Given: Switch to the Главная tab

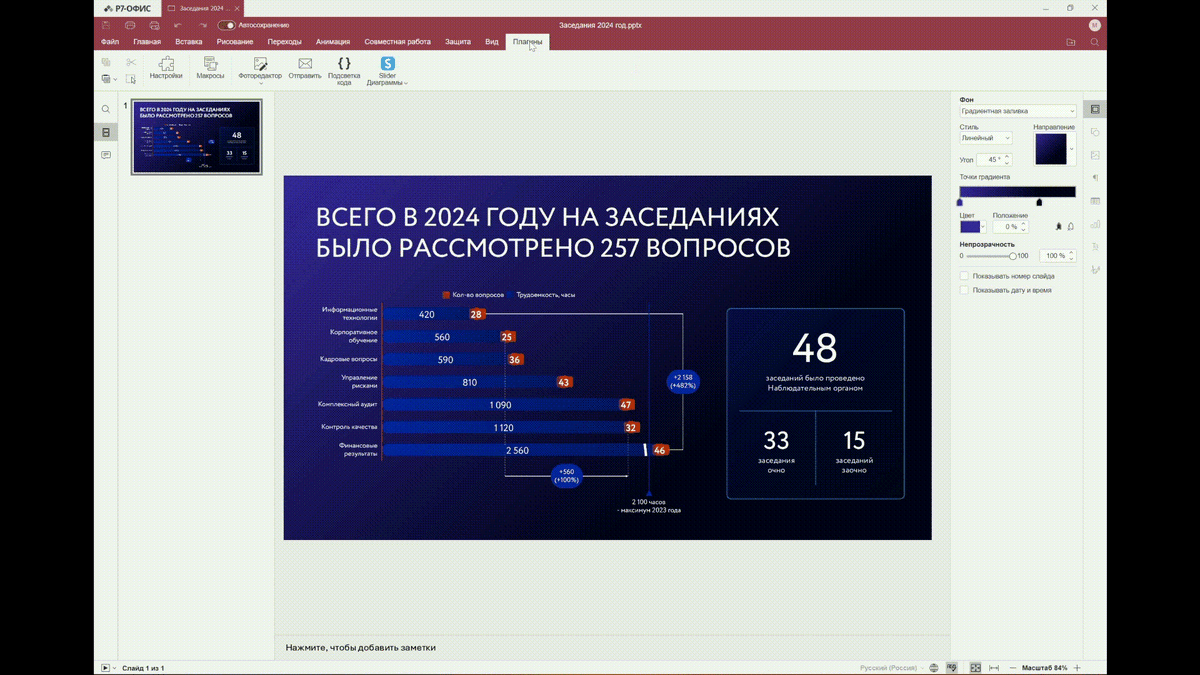Looking at the screenshot, I should tap(147, 42).
